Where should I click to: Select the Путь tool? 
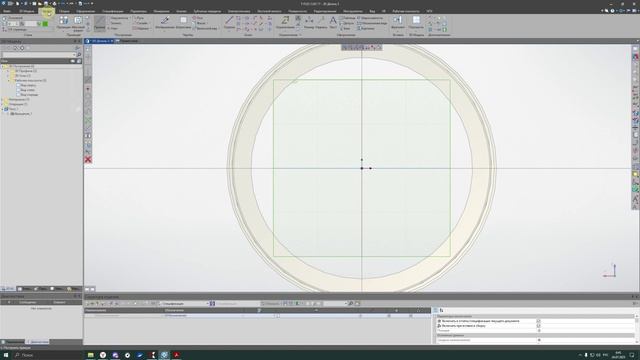(x=139, y=18)
